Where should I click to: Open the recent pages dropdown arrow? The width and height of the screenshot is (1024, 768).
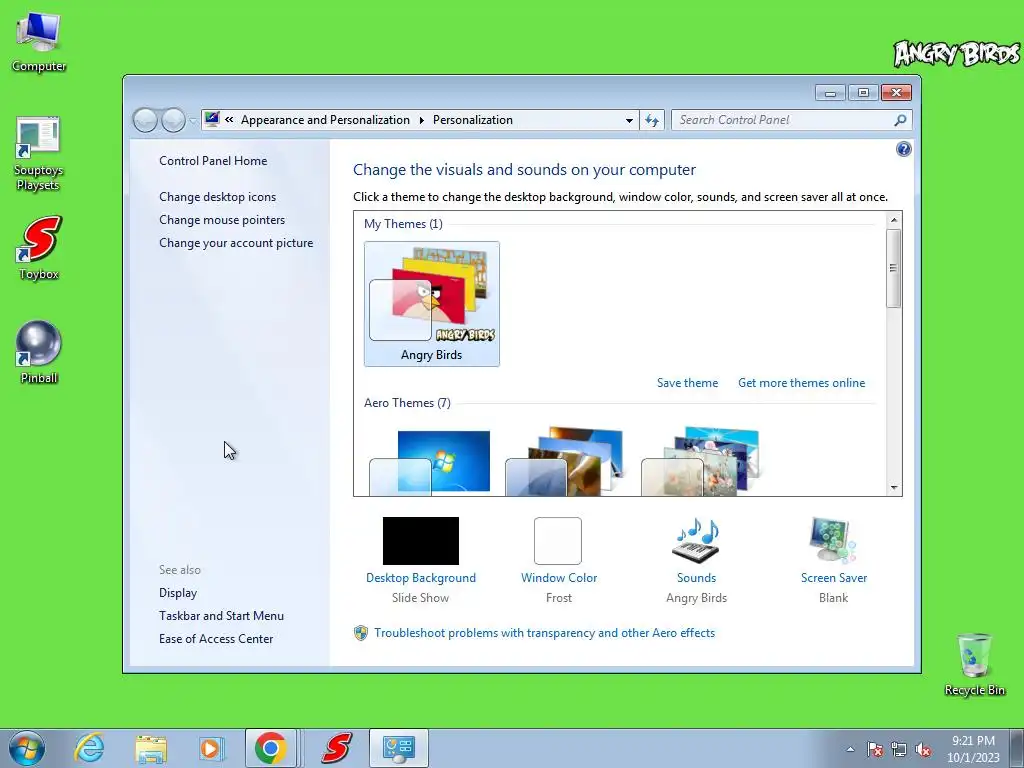[193, 121]
